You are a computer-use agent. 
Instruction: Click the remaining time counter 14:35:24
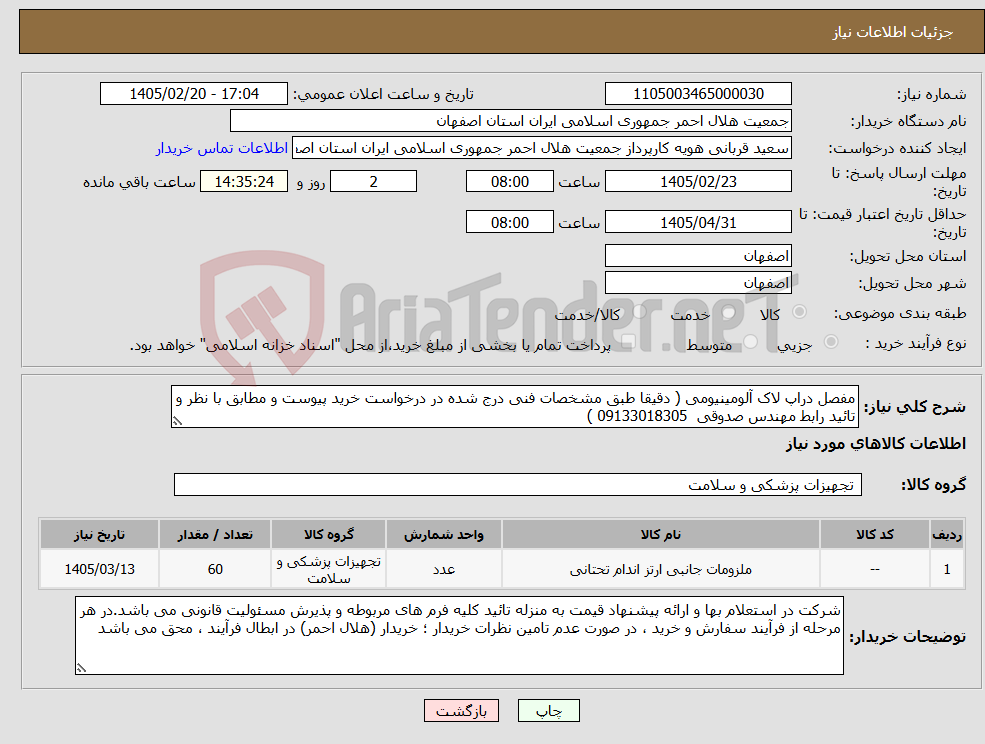coord(244,182)
